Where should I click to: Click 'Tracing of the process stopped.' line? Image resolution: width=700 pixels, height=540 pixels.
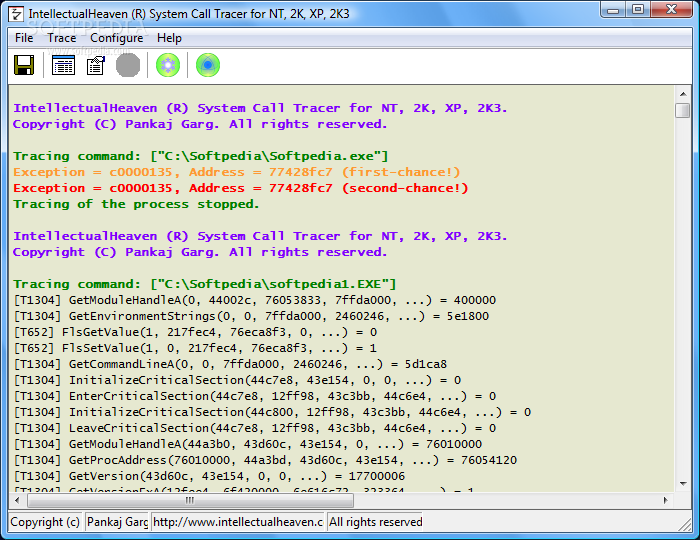pyautogui.click(x=136, y=204)
